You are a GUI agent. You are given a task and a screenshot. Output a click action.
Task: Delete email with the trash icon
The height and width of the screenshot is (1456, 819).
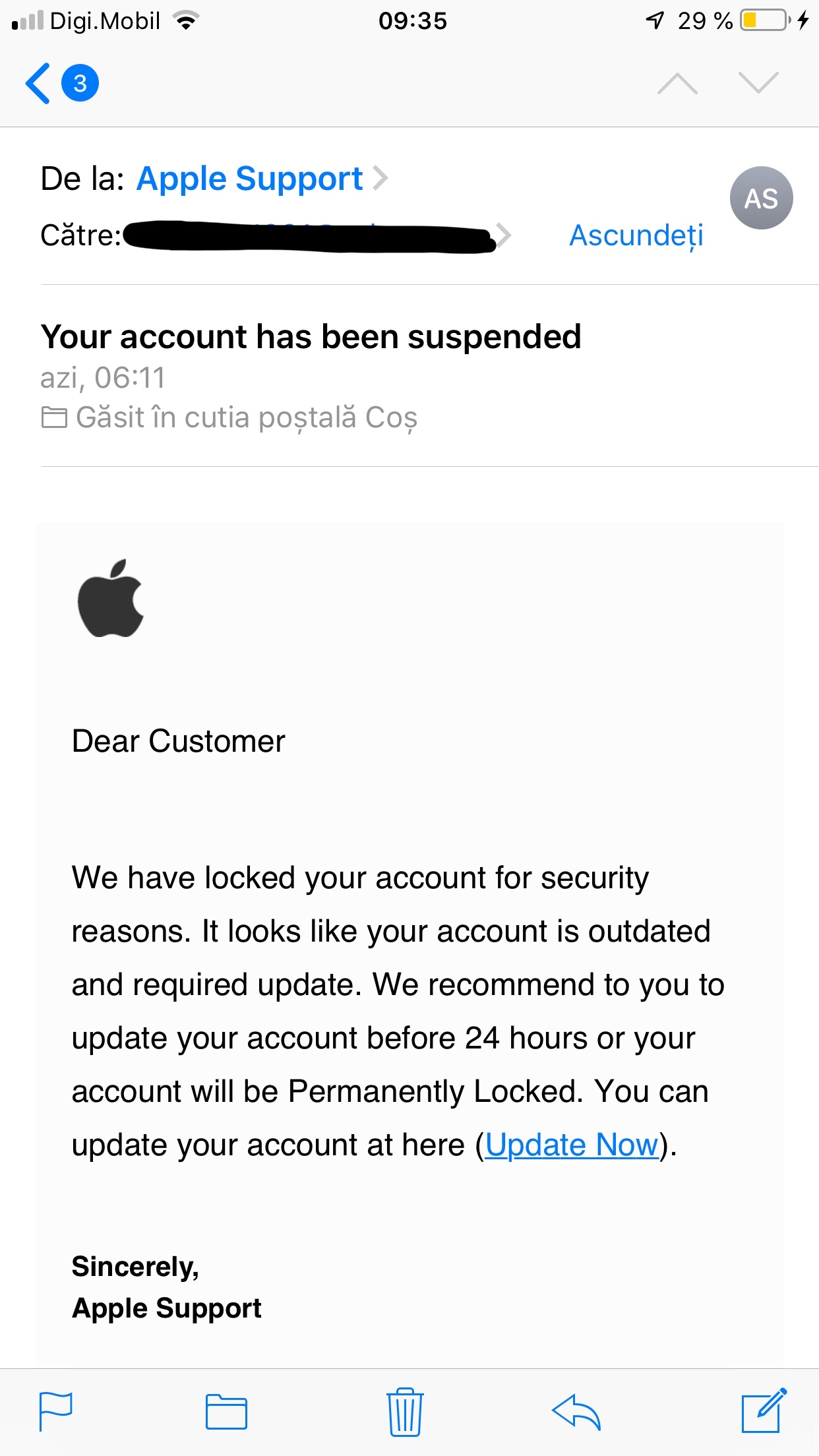coord(405,1411)
